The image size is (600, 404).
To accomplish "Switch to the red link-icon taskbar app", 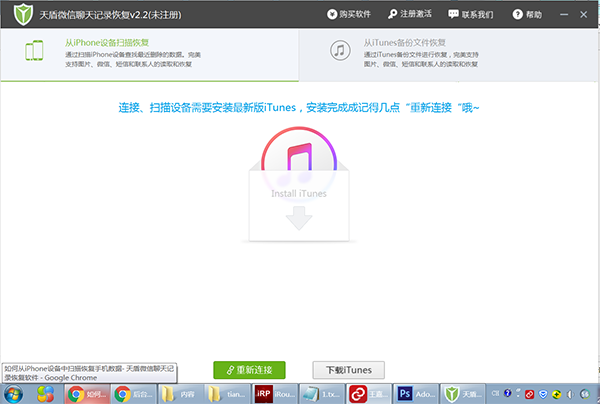I will pyautogui.click(x=368, y=394).
